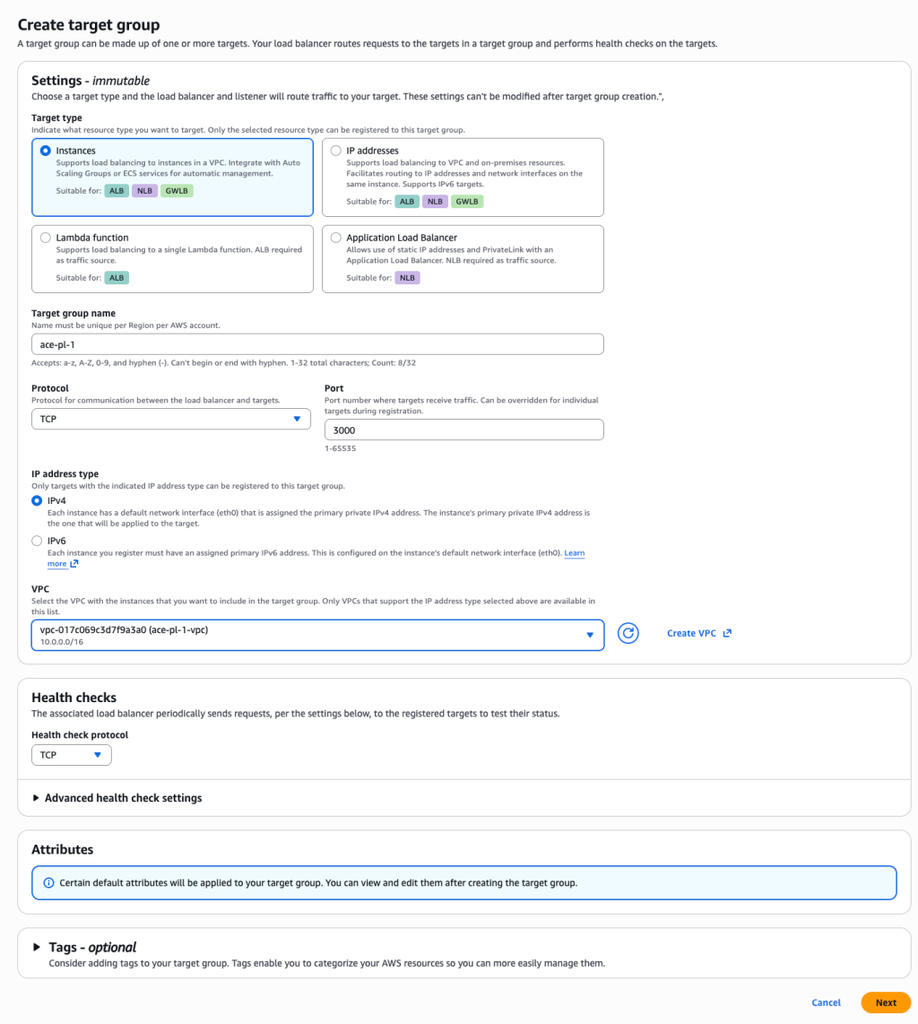The height and width of the screenshot is (1024, 918).
Task: Select the IP addresses target type
Action: [x=335, y=150]
